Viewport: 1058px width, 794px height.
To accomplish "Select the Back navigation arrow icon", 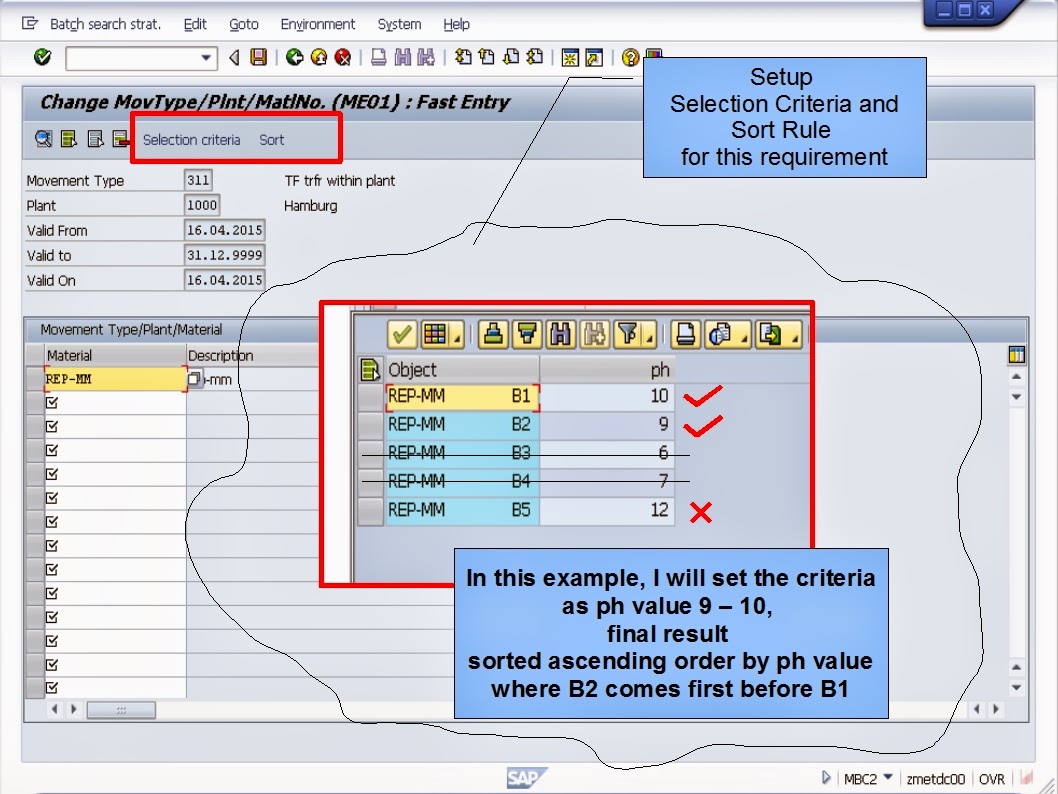I will (296, 57).
